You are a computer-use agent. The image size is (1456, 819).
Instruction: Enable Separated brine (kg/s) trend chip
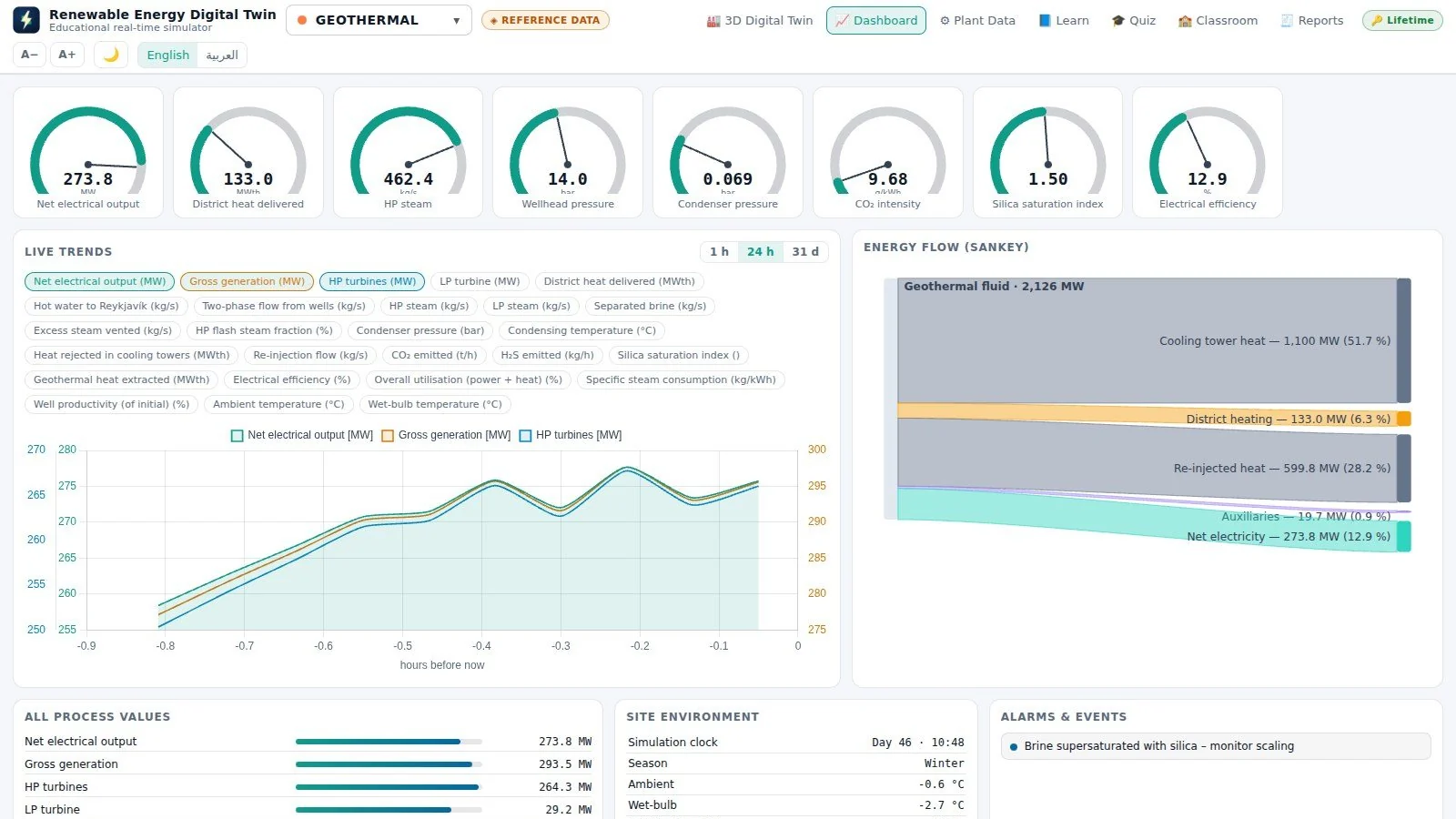pos(650,306)
